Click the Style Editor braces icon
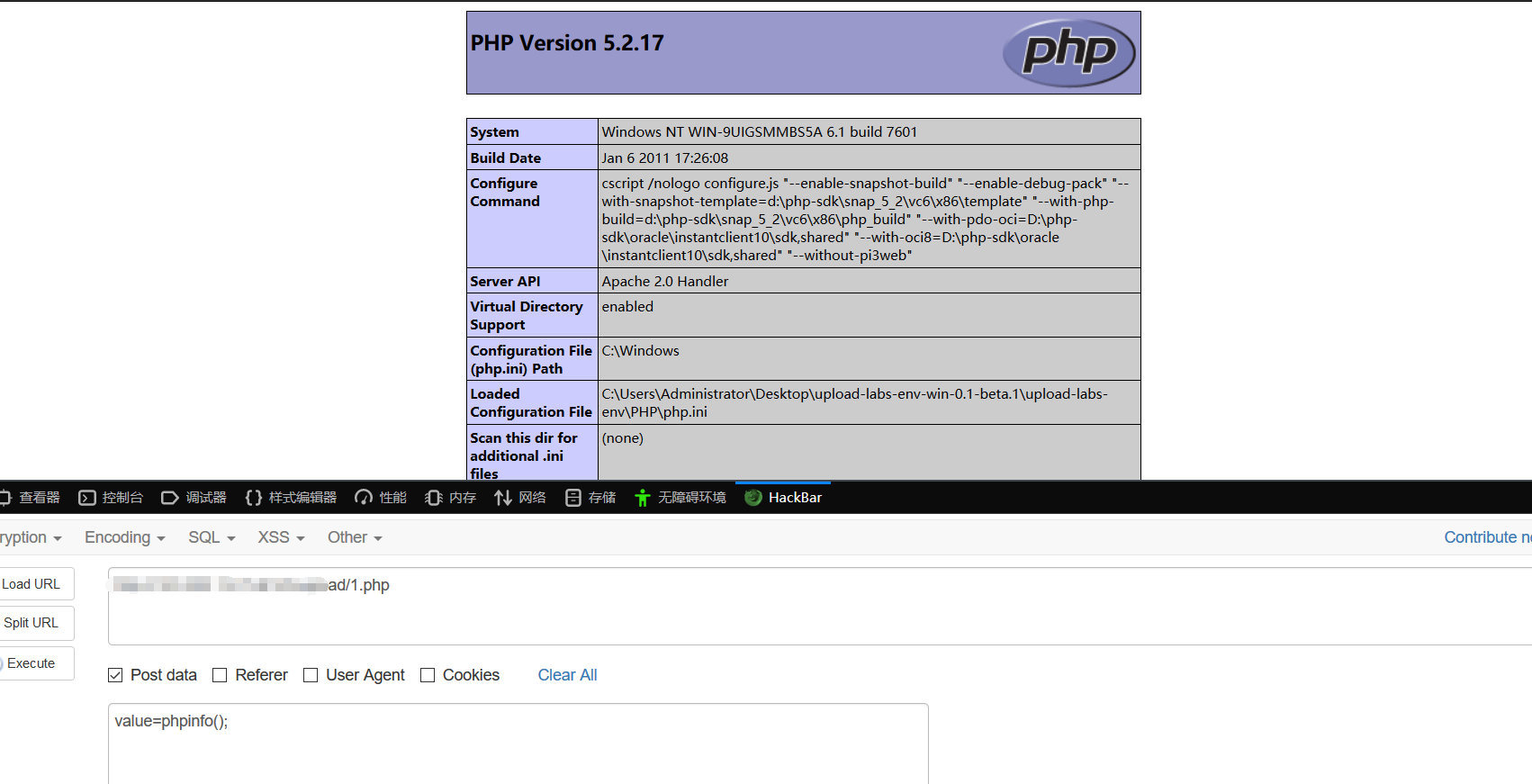Screen dimensions: 1532x784 [x=254, y=498]
